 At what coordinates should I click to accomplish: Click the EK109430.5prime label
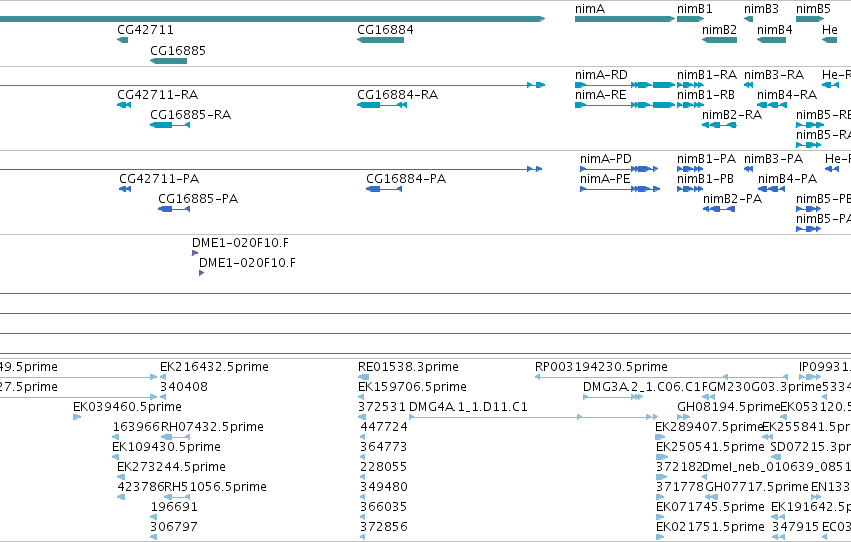(x=166, y=447)
